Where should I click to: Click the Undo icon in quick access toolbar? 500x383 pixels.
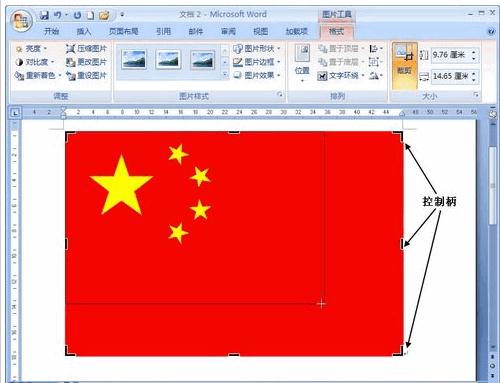(58, 15)
